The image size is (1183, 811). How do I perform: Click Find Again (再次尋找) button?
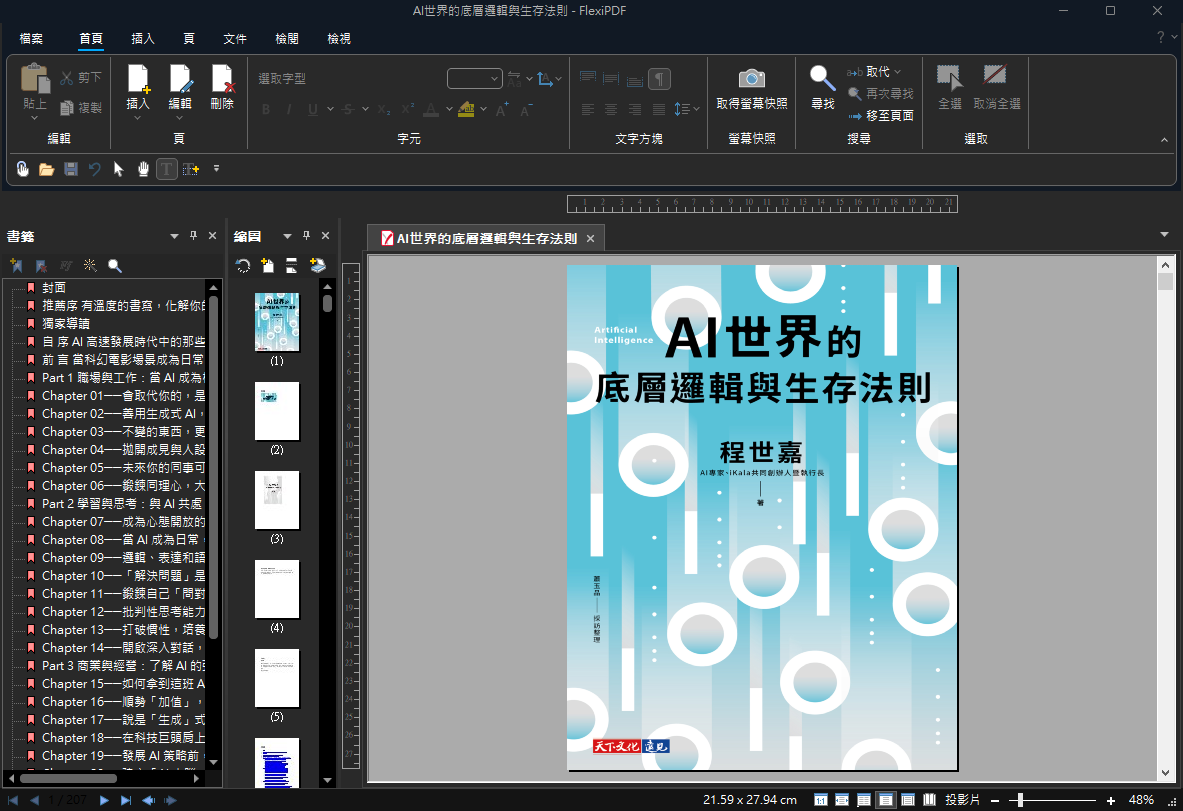tap(880, 94)
